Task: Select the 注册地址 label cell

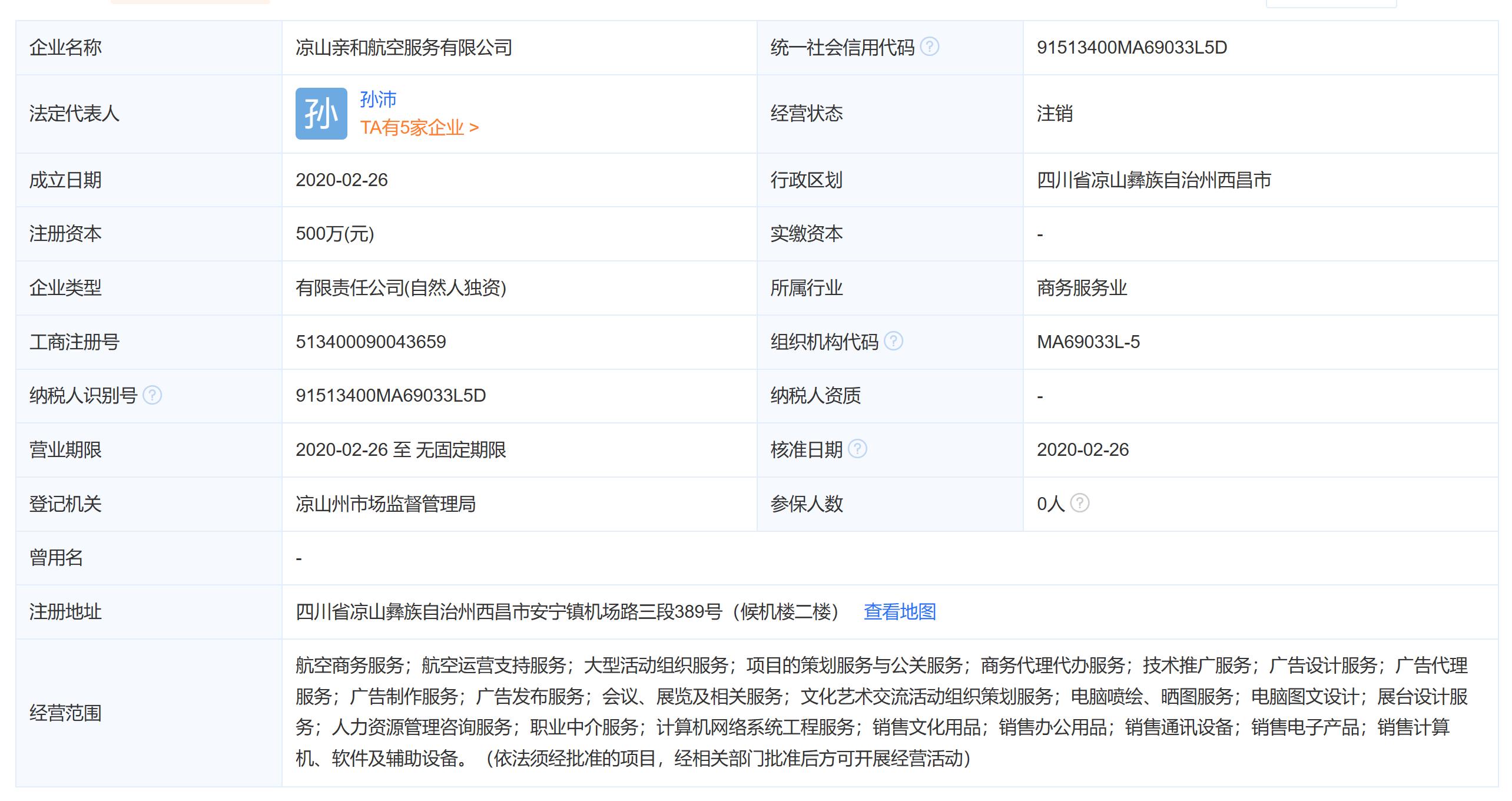Action: 149,612
